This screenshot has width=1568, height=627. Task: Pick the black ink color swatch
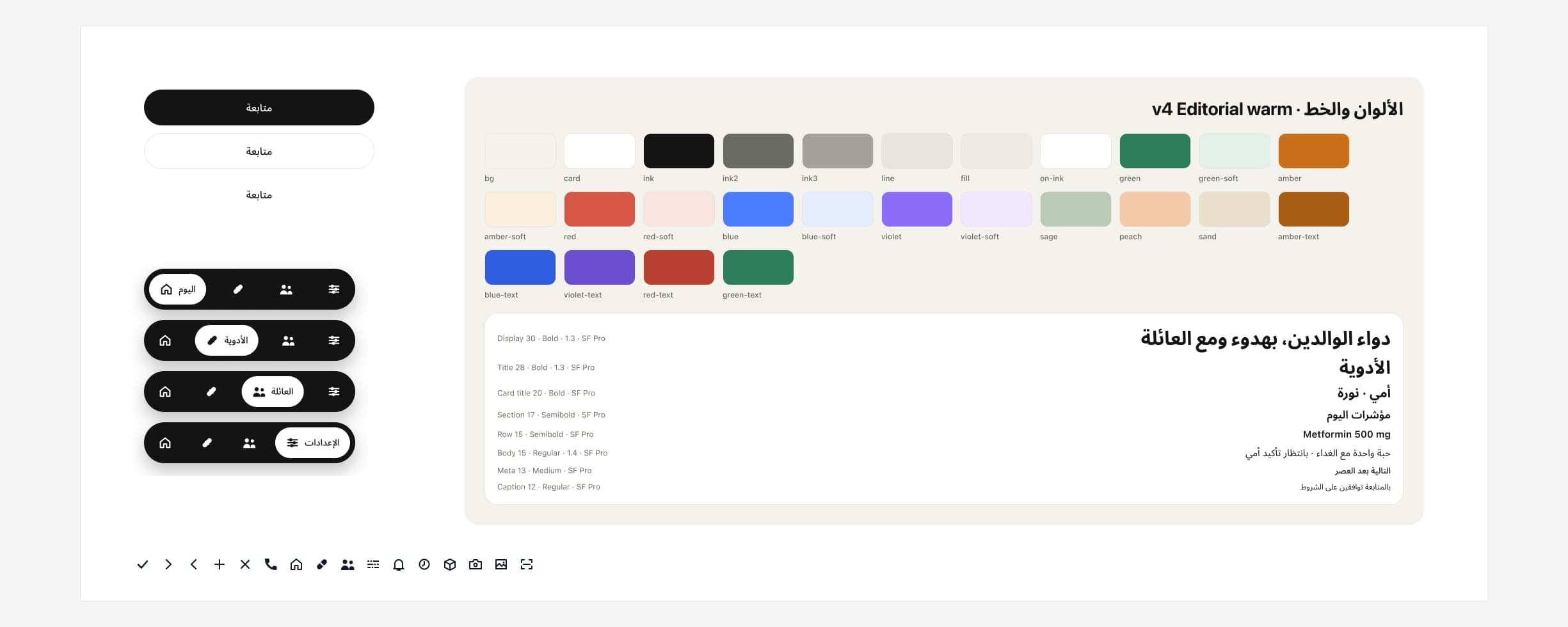679,151
